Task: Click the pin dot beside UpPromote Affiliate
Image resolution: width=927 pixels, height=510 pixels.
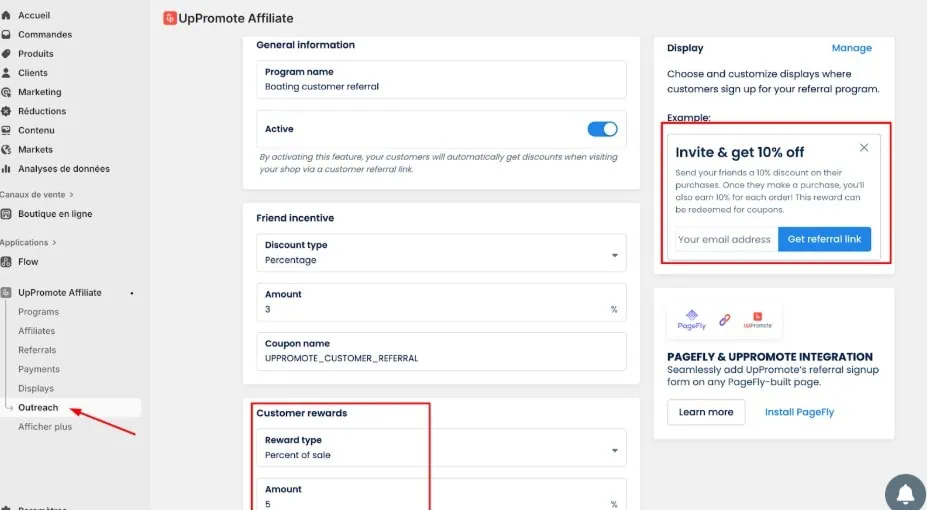Action: (132, 293)
